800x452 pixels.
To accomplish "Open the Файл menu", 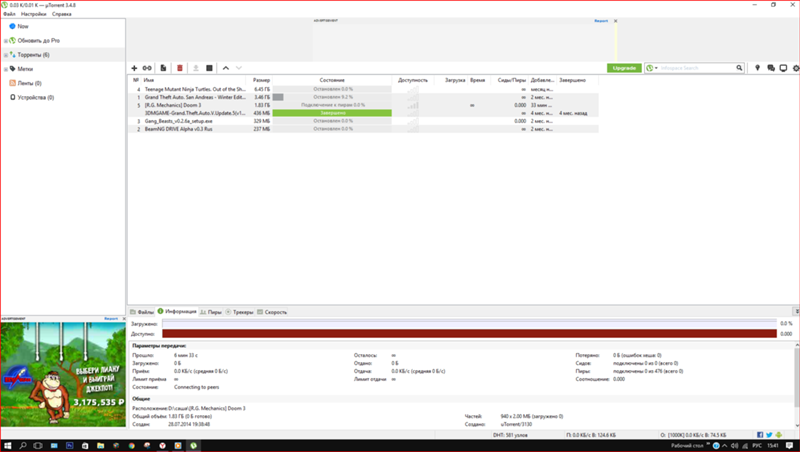I will (9, 14).
